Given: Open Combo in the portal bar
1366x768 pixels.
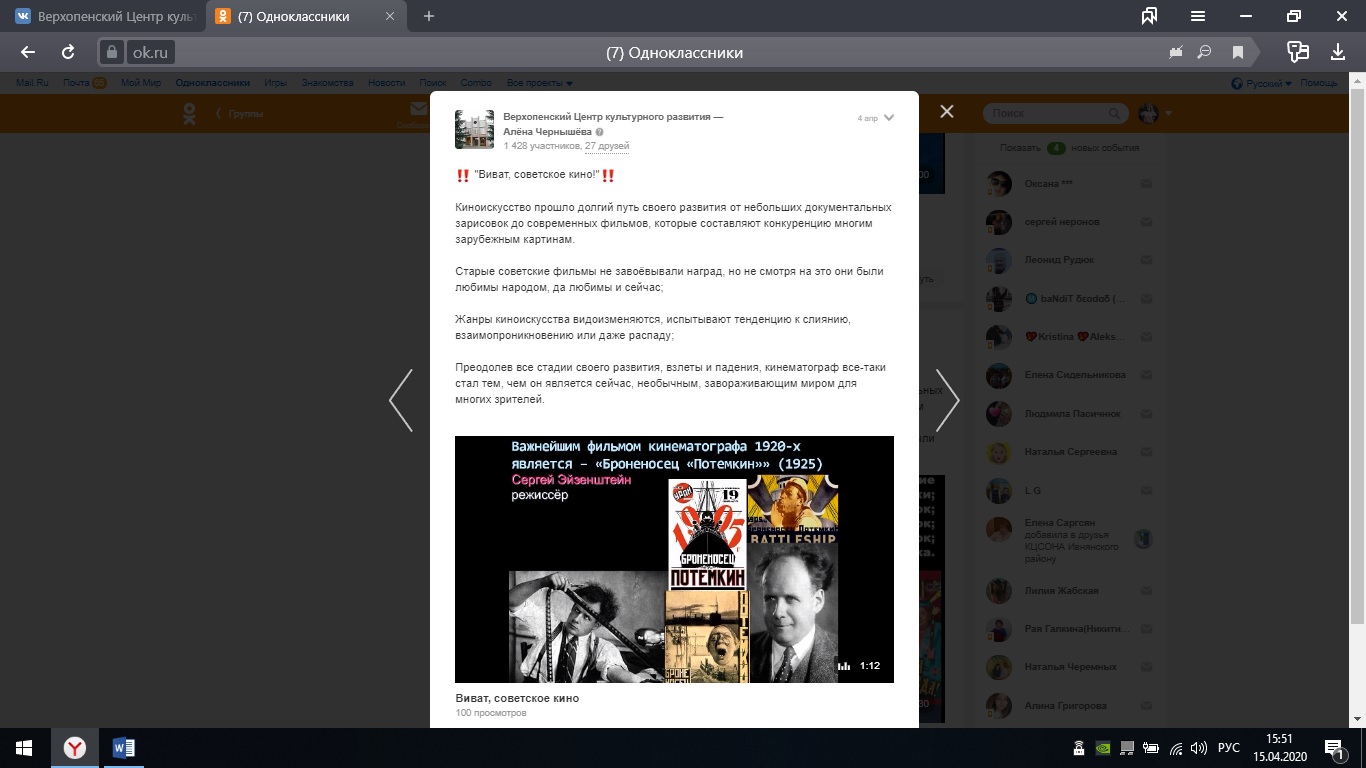Looking at the screenshot, I should tap(476, 83).
